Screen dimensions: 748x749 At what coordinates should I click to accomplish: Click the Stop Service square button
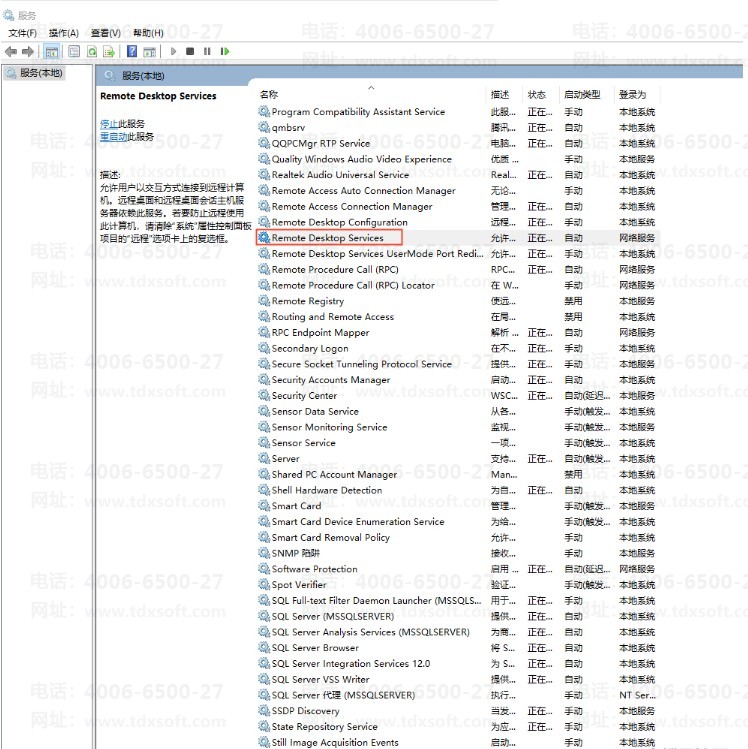(x=190, y=51)
